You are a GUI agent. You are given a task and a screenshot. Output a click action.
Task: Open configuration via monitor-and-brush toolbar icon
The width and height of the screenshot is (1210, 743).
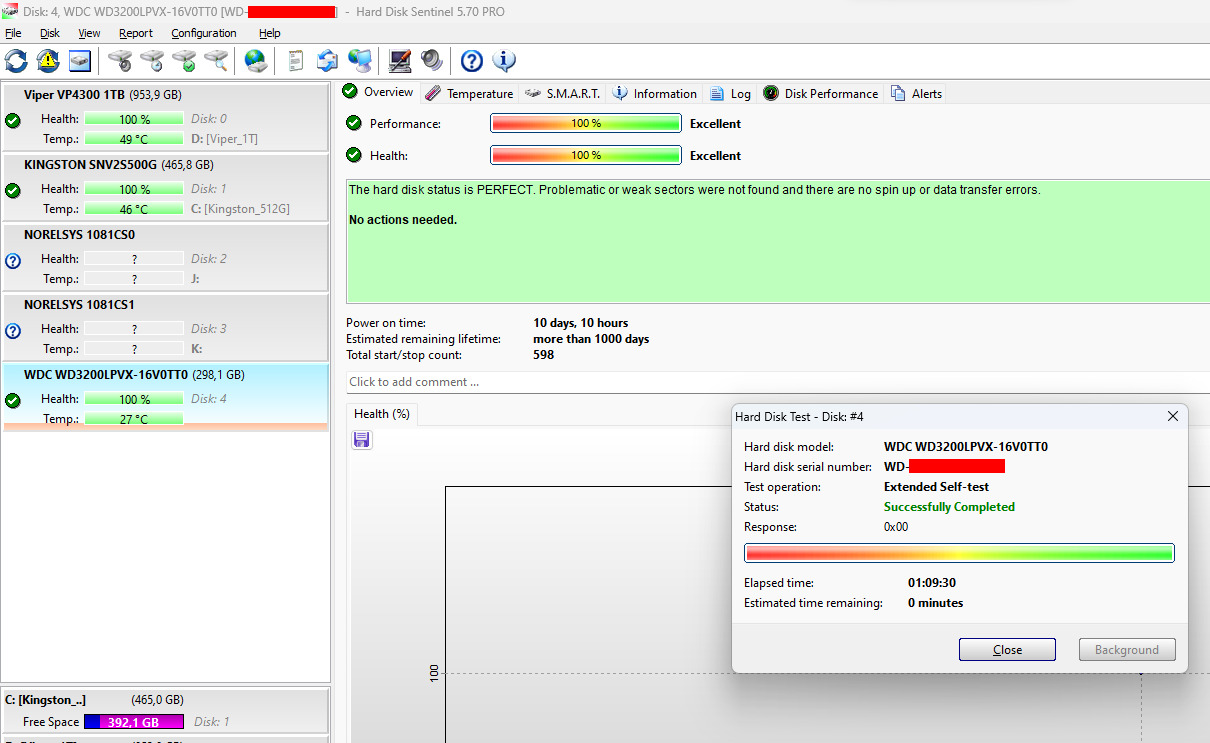400,61
